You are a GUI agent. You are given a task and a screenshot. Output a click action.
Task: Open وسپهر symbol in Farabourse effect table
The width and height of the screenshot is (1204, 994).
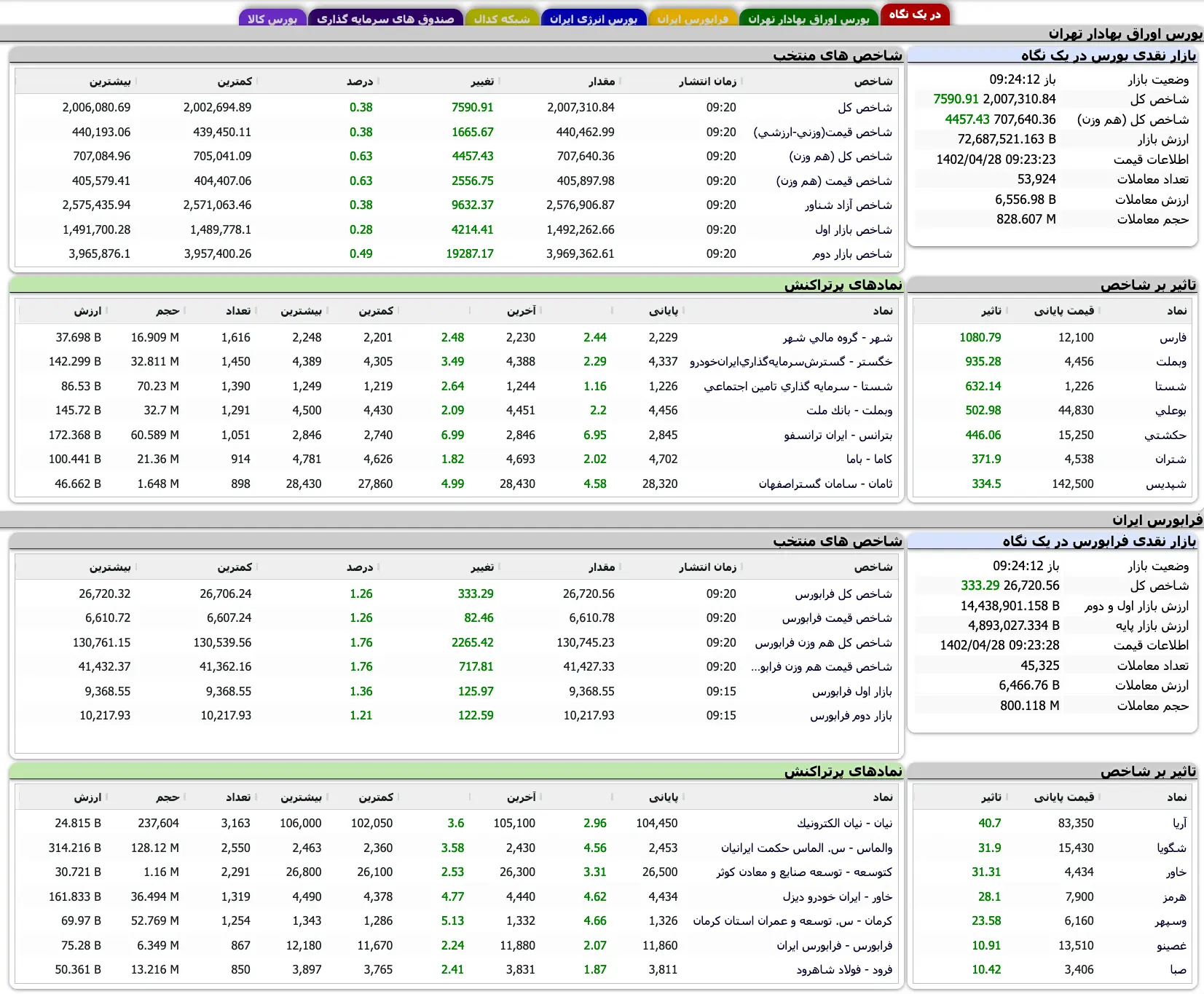point(1170,920)
